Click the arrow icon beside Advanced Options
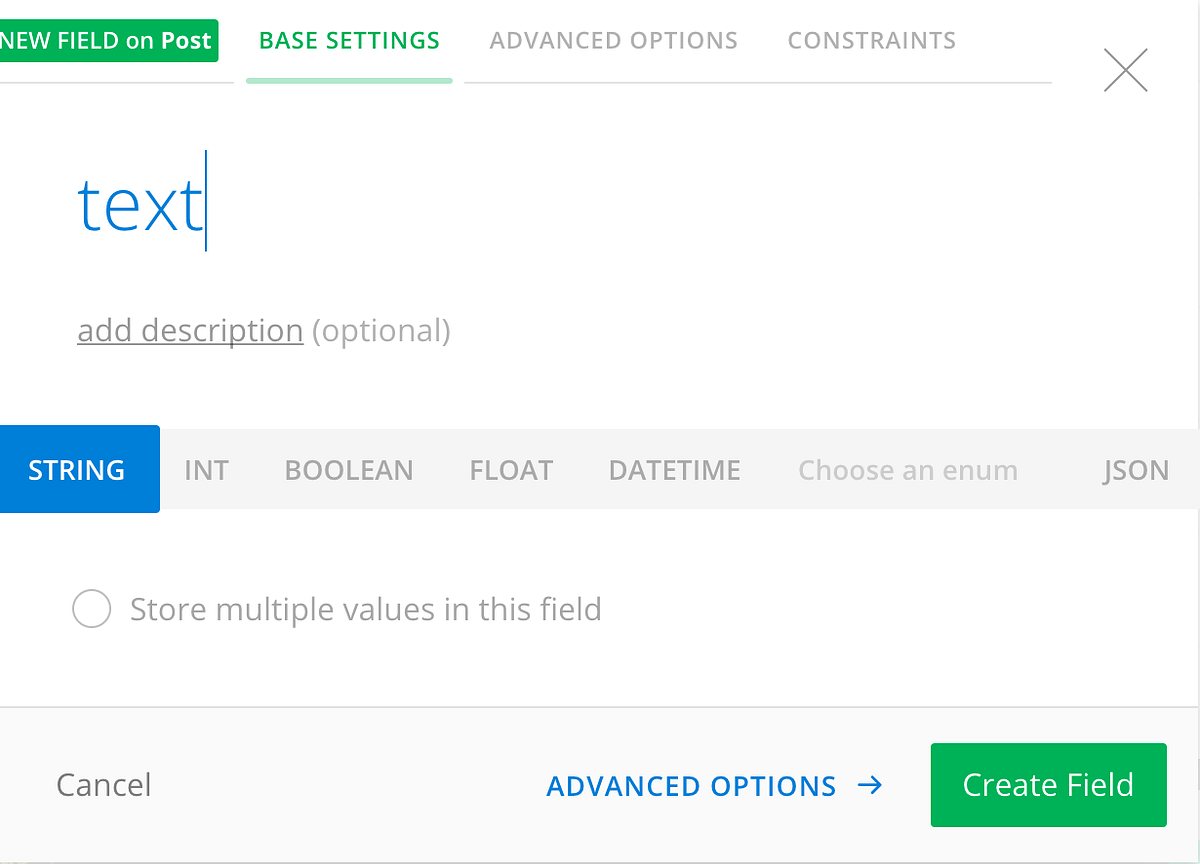The image size is (1200, 864). click(870, 785)
